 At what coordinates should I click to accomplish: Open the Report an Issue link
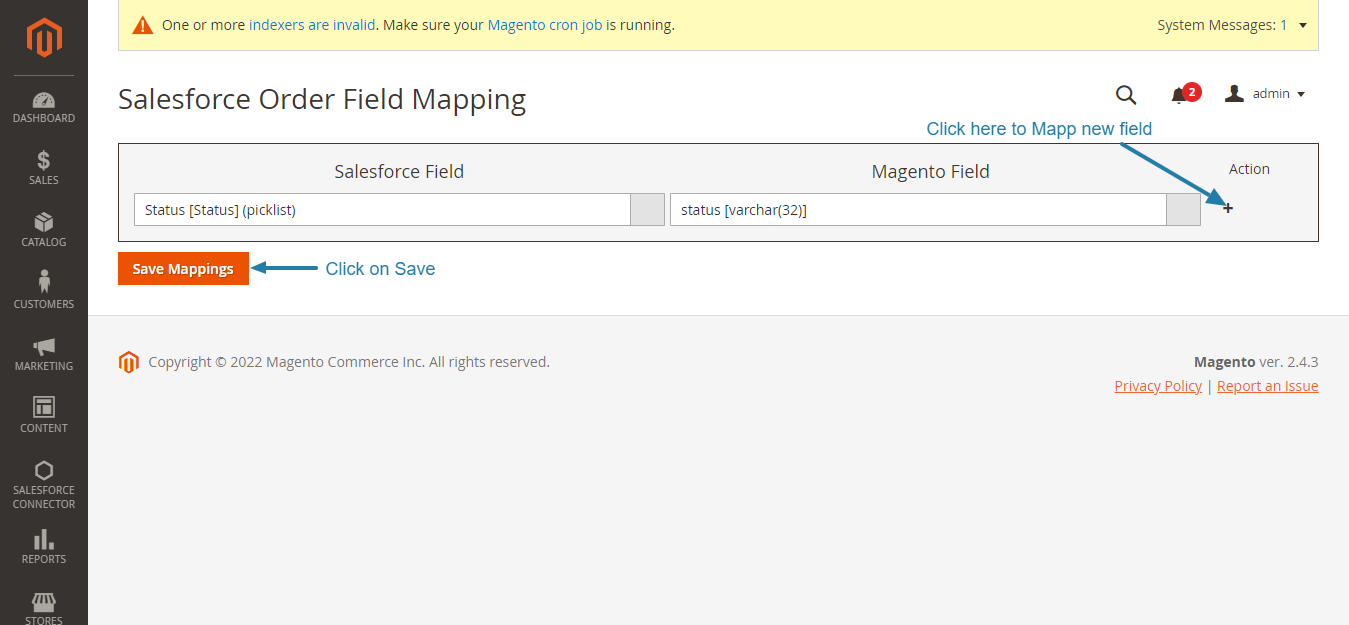1267,385
